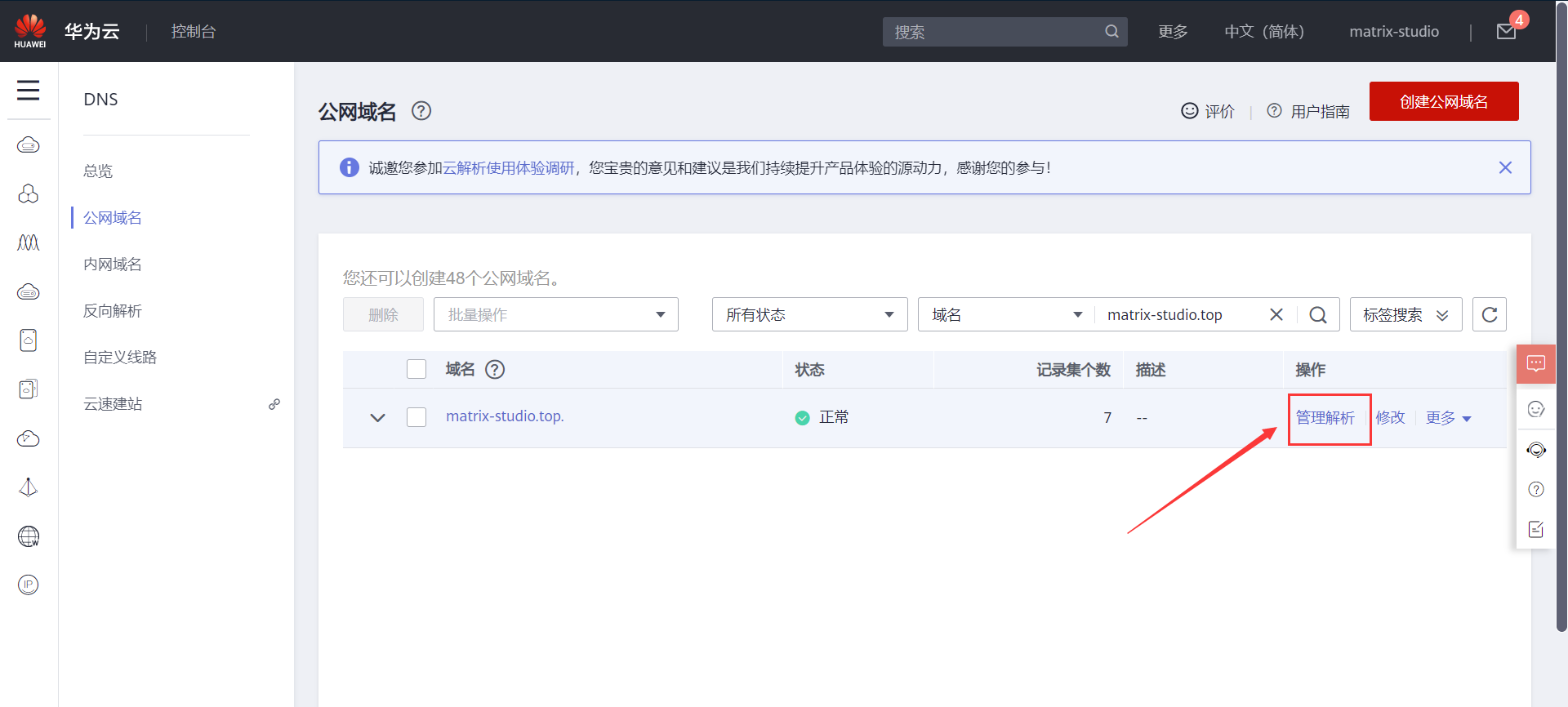This screenshot has height=707, width=1568.
Task: Click the help icon next to 公网域名 title
Action: [x=421, y=111]
